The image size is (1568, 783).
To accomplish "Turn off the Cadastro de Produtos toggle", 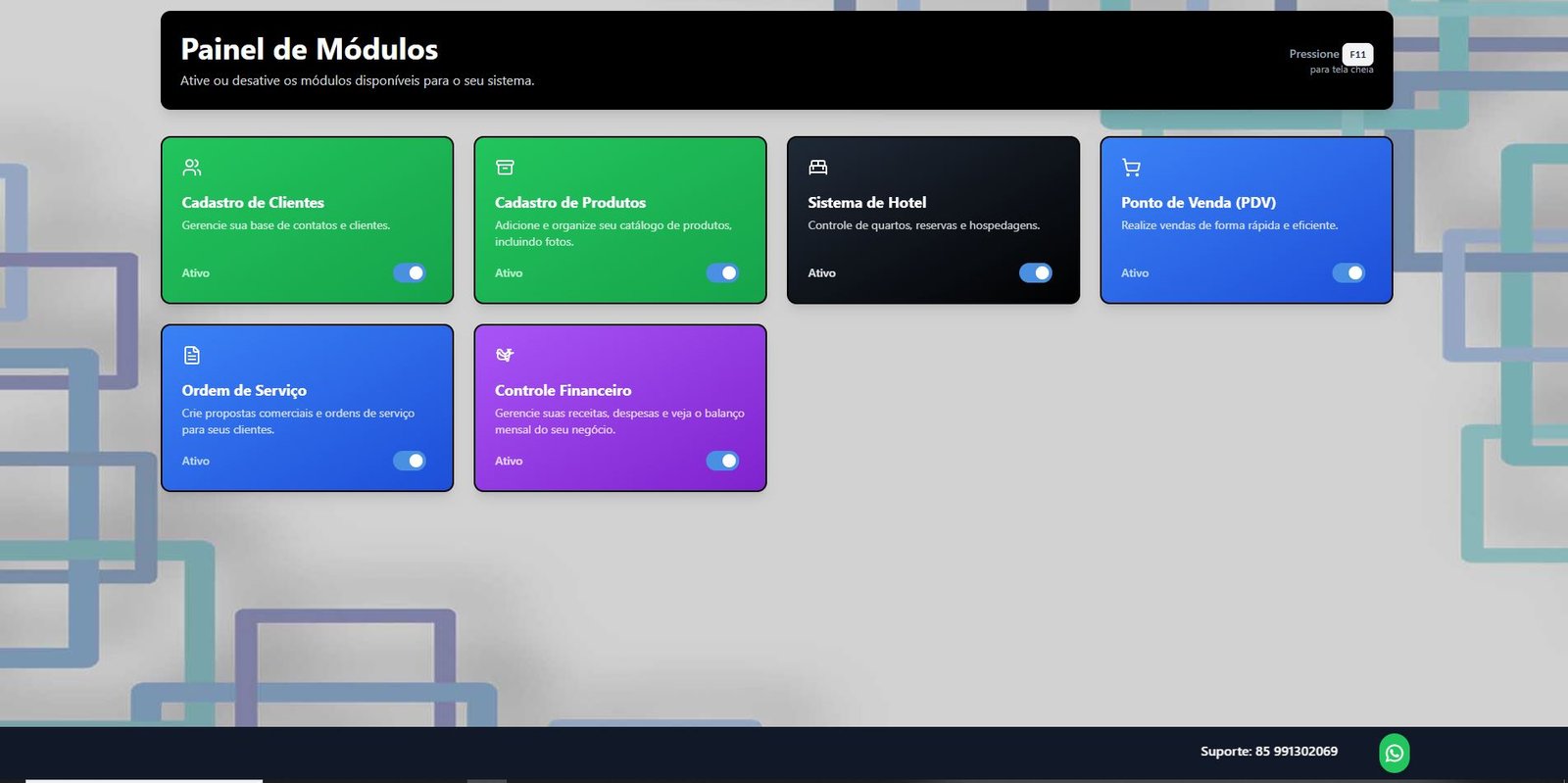I will [x=722, y=272].
